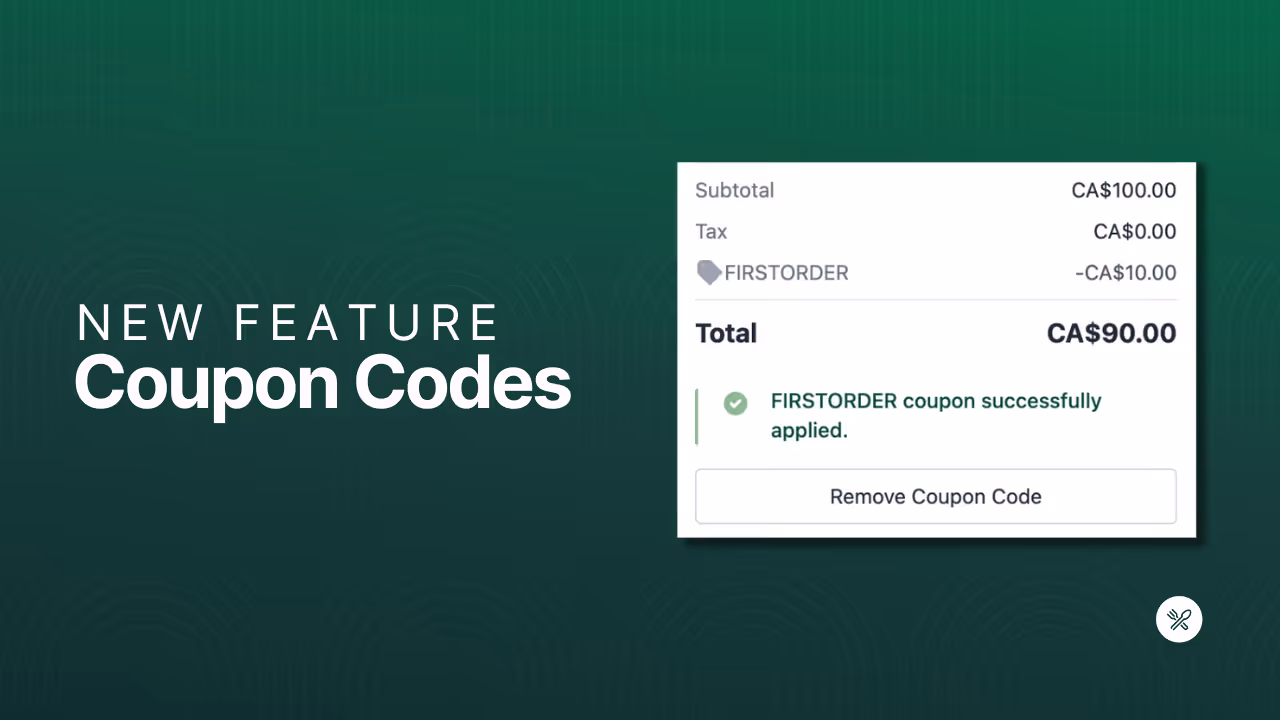Select the -CA$10.00 discount amount
Viewport: 1280px width, 720px height.
click(1125, 272)
